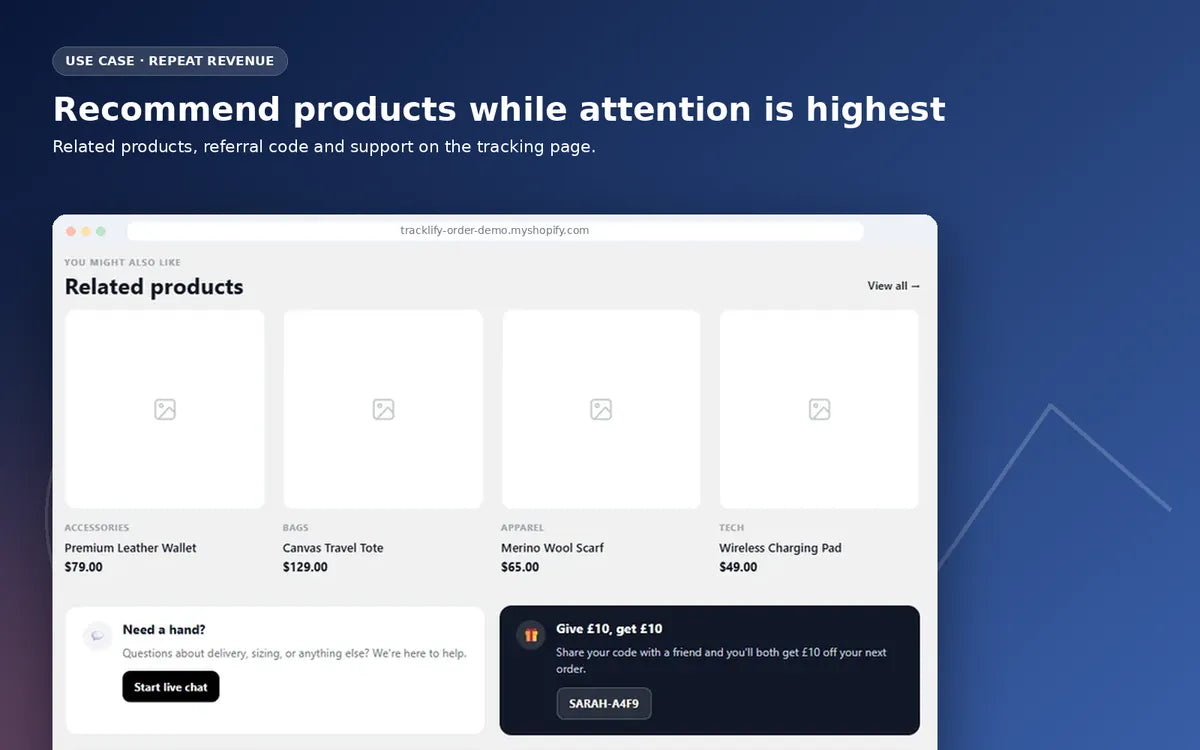
Task: Click the APPAREL category label
Action: [522, 528]
